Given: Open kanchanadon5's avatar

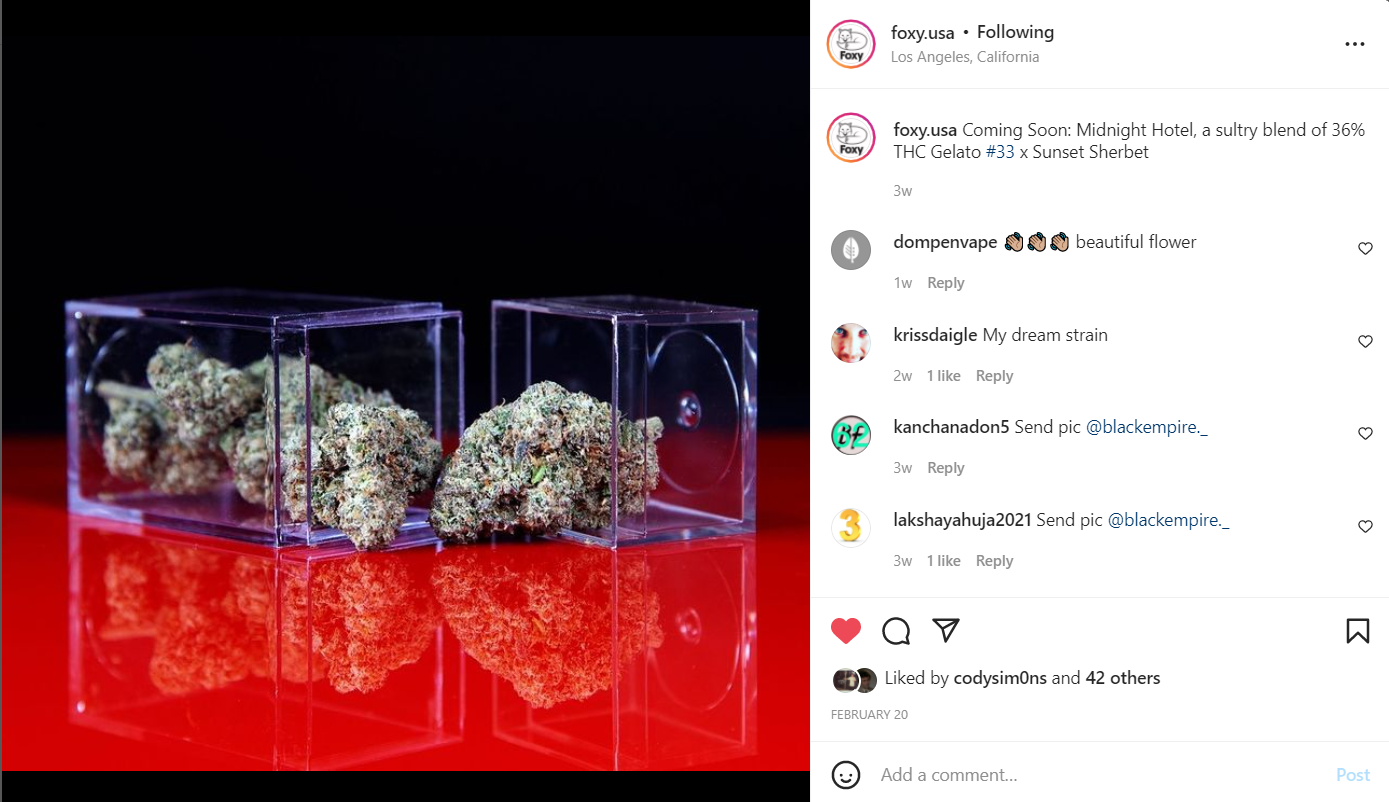Looking at the screenshot, I should click(x=851, y=434).
